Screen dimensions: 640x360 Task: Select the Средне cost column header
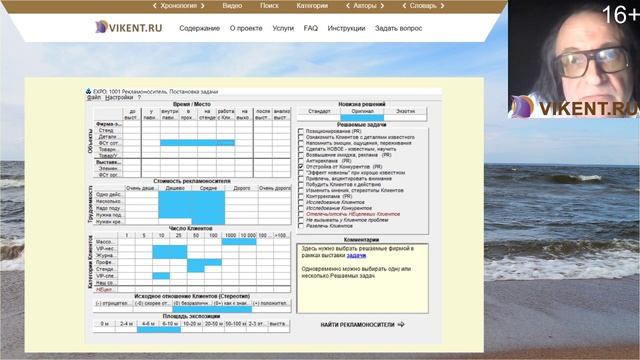(x=208, y=188)
